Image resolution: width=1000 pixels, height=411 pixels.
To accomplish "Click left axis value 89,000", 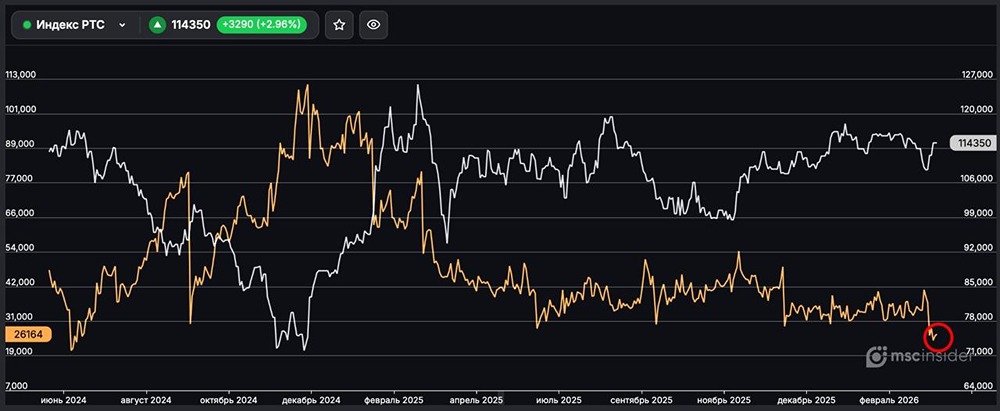I will (20, 144).
